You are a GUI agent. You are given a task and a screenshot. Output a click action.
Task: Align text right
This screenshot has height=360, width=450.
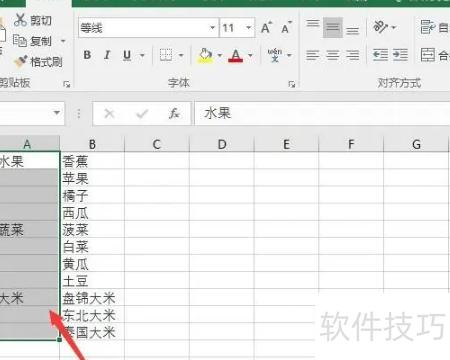pos(353,55)
